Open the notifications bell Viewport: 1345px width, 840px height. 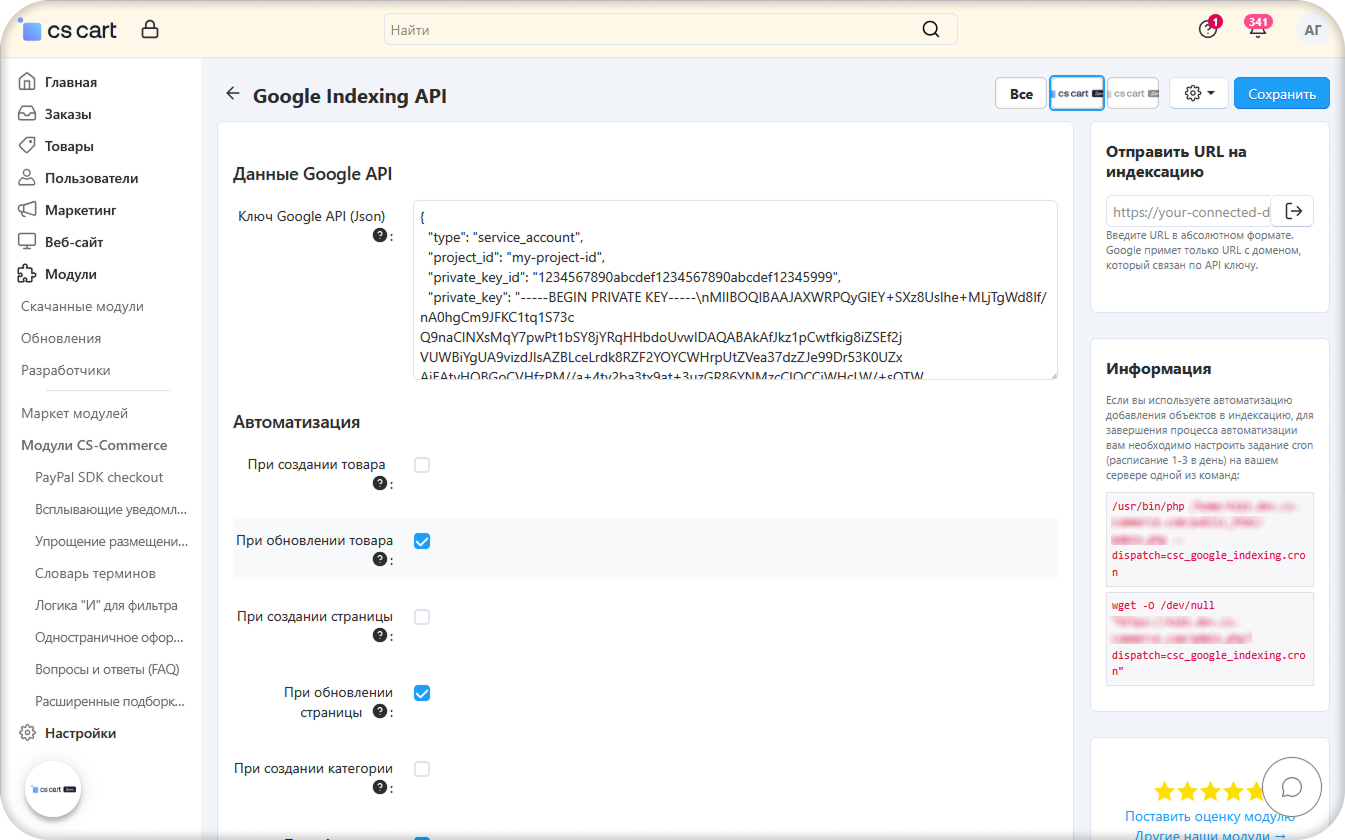[x=1258, y=30]
